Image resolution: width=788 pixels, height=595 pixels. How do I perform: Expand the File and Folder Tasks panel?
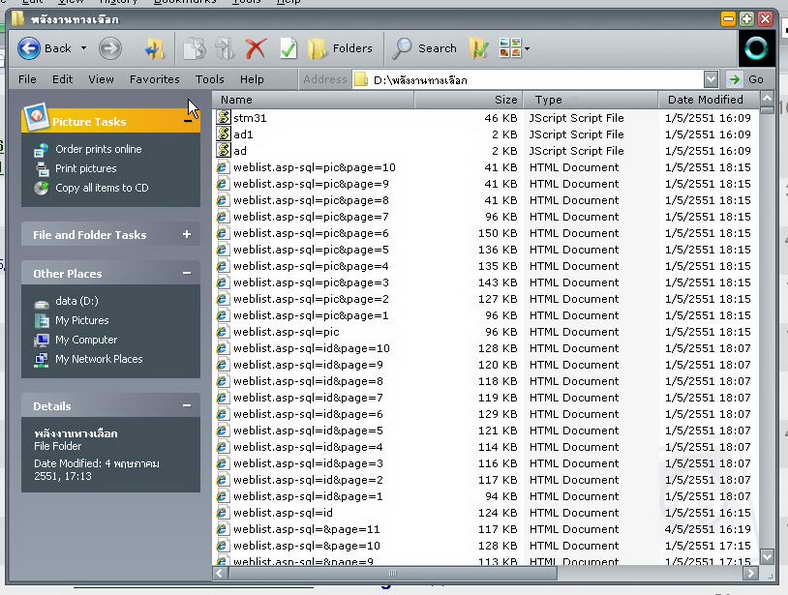(186, 235)
